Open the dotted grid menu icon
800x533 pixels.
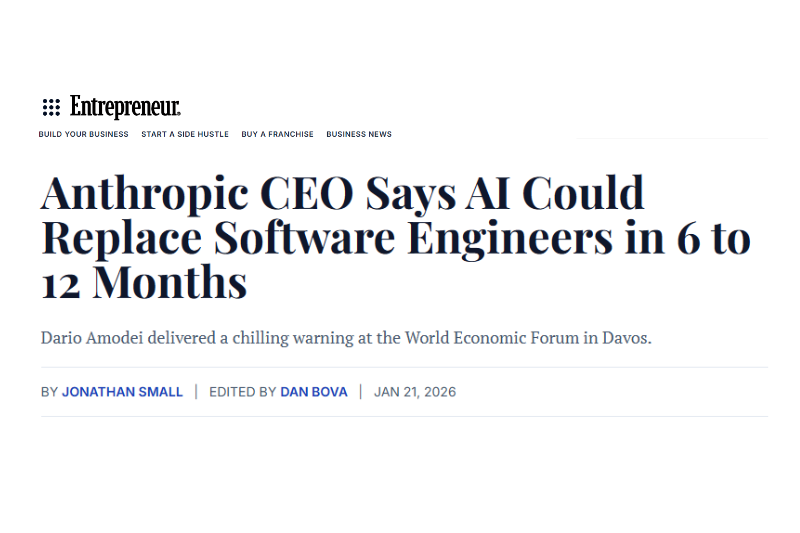click(51, 107)
